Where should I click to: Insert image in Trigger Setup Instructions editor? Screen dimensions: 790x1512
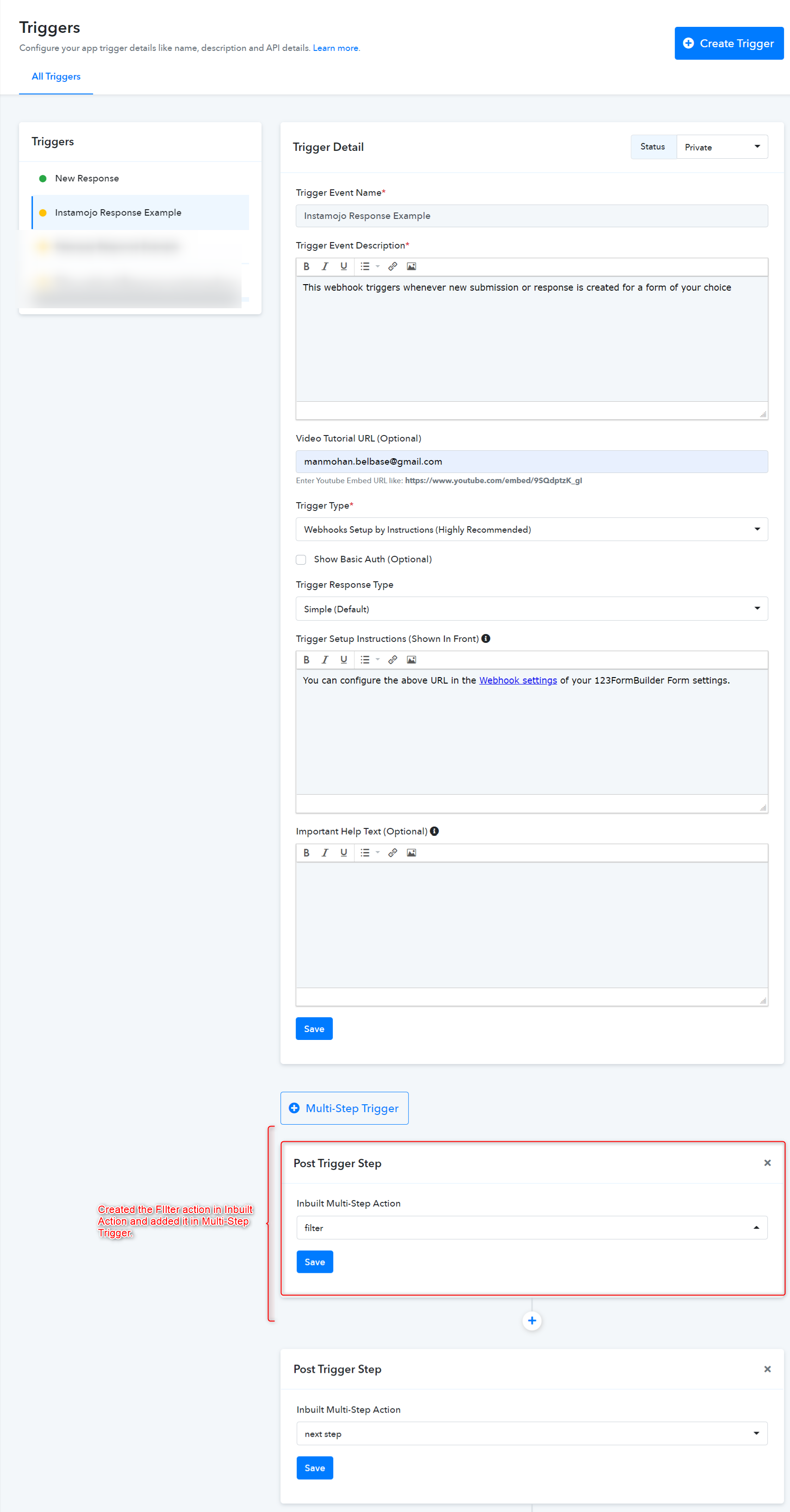pyautogui.click(x=411, y=660)
